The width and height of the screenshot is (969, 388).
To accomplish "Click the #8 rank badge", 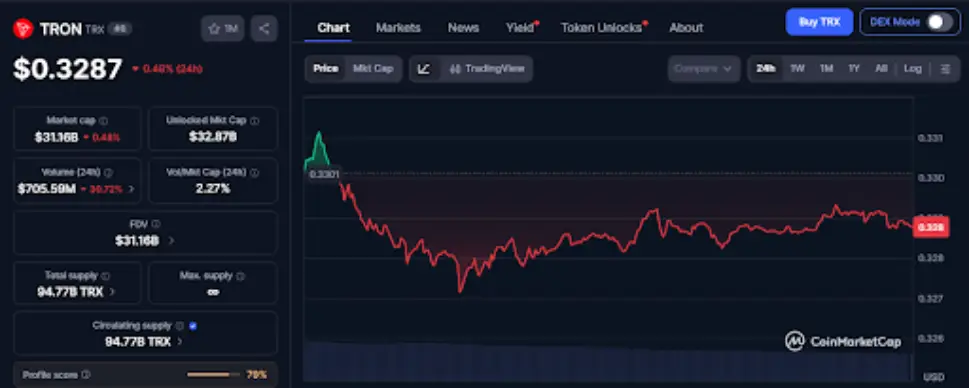I will pos(119,28).
